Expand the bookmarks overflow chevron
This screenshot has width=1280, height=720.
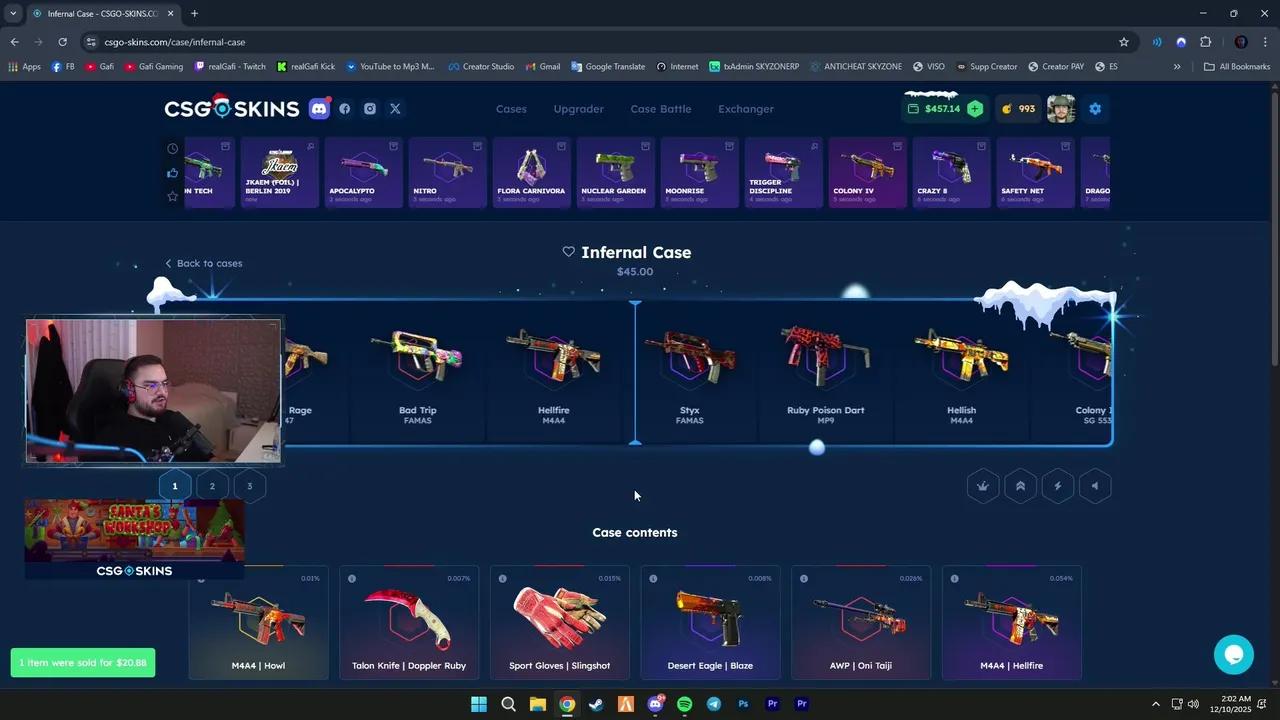1177,67
